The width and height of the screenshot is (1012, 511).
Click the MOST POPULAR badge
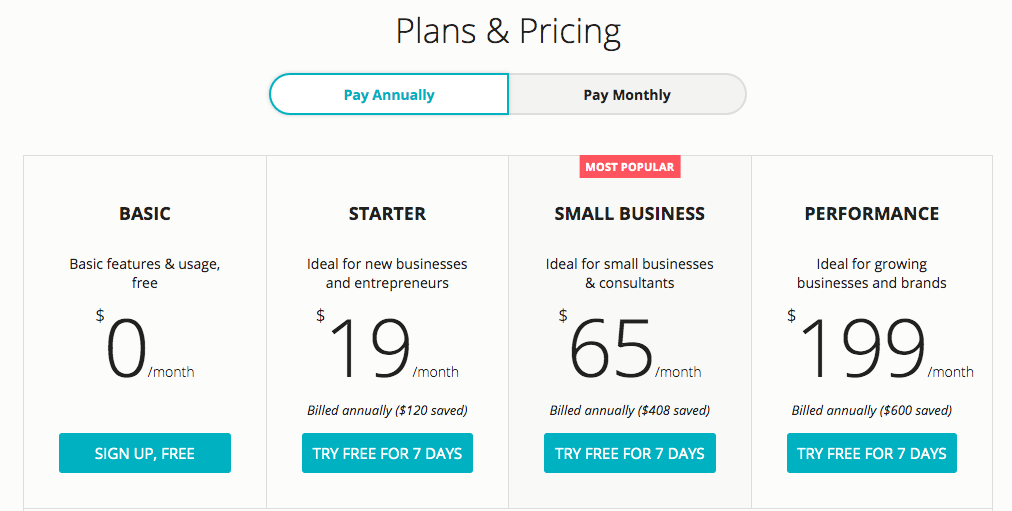[x=630, y=167]
